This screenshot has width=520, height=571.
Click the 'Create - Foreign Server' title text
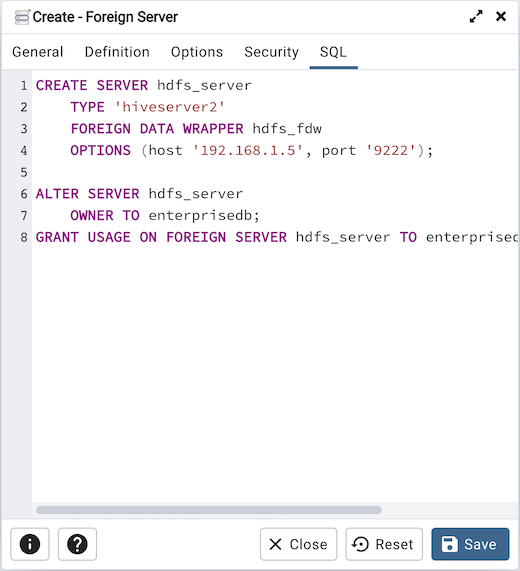coord(105,17)
